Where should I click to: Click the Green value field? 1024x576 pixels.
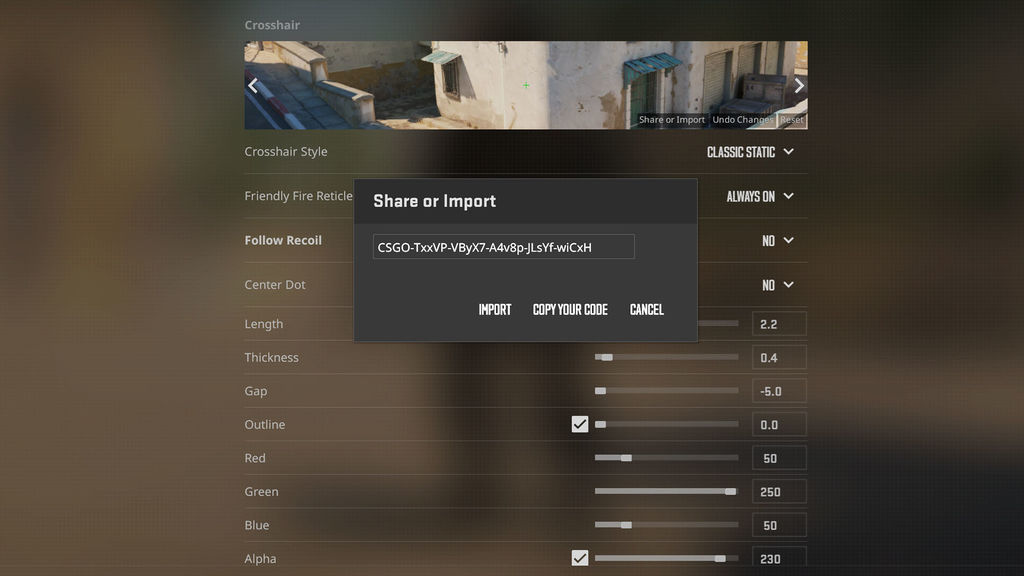click(x=779, y=492)
